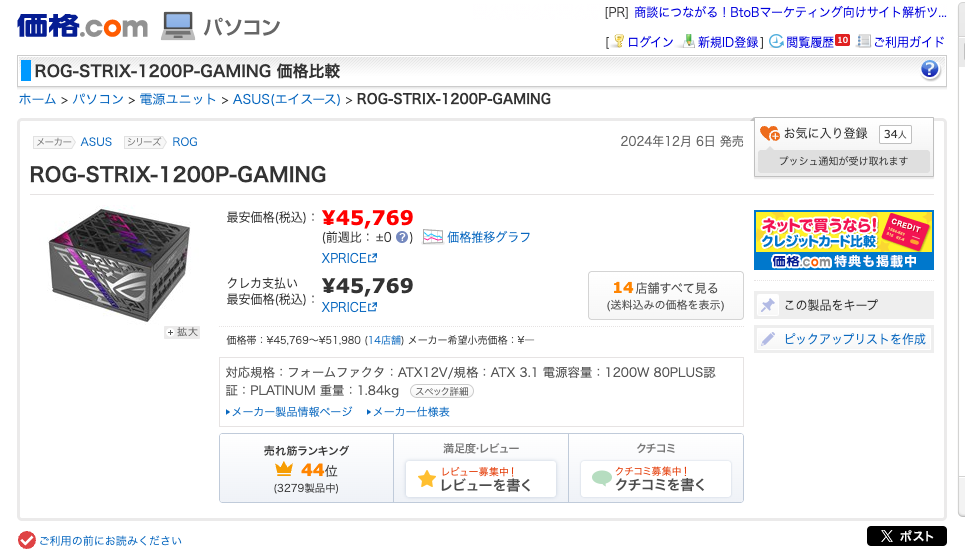Viewport: 965px width, 555px height.
Task: Click 14店舗すべて見る button
Action: (x=665, y=295)
